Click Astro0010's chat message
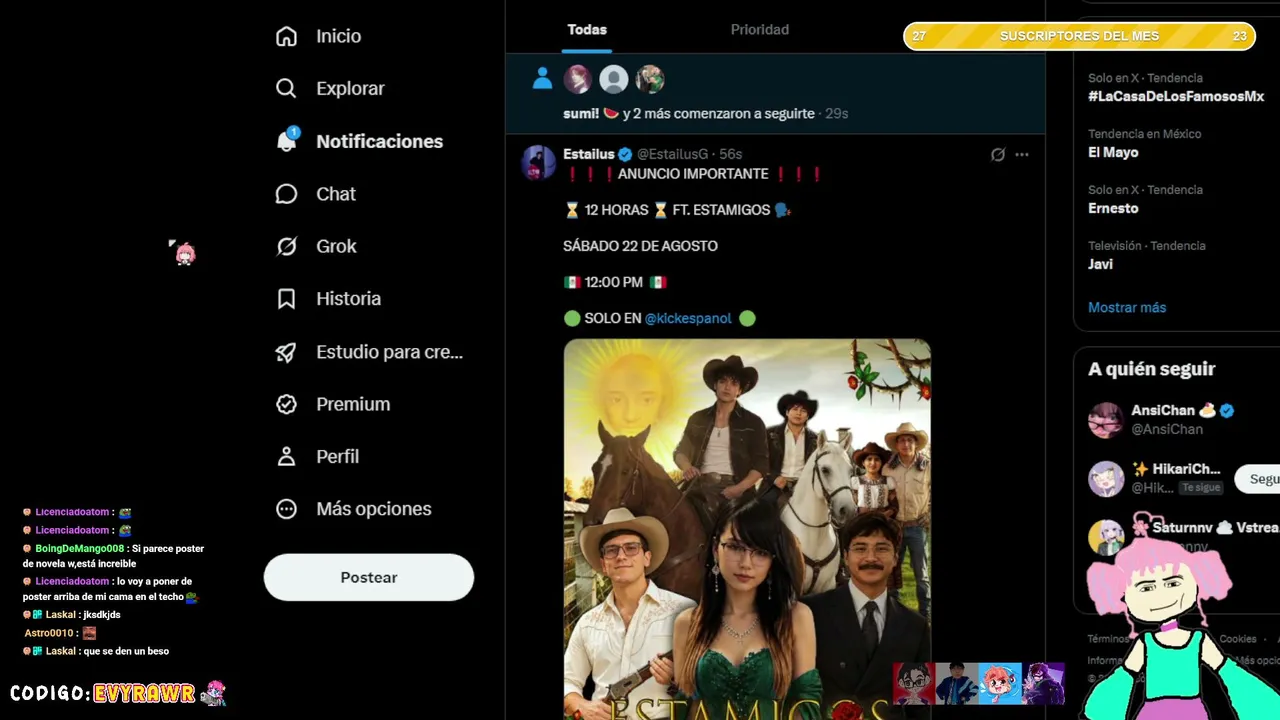1280x720 pixels. tap(61, 633)
